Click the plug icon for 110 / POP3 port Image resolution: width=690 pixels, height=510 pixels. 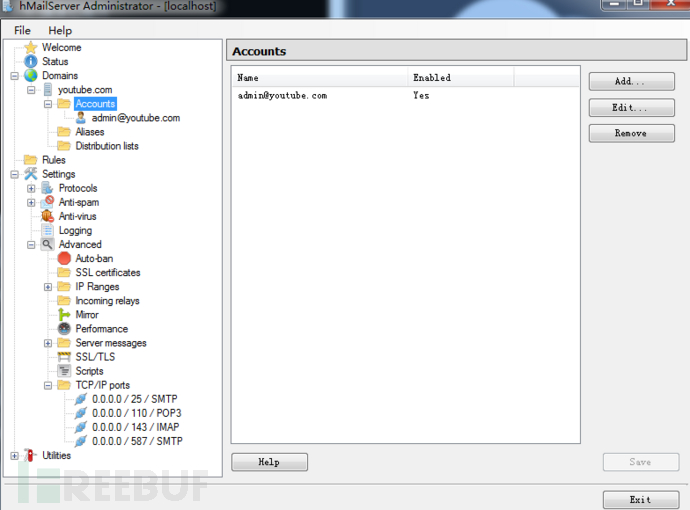coord(81,413)
